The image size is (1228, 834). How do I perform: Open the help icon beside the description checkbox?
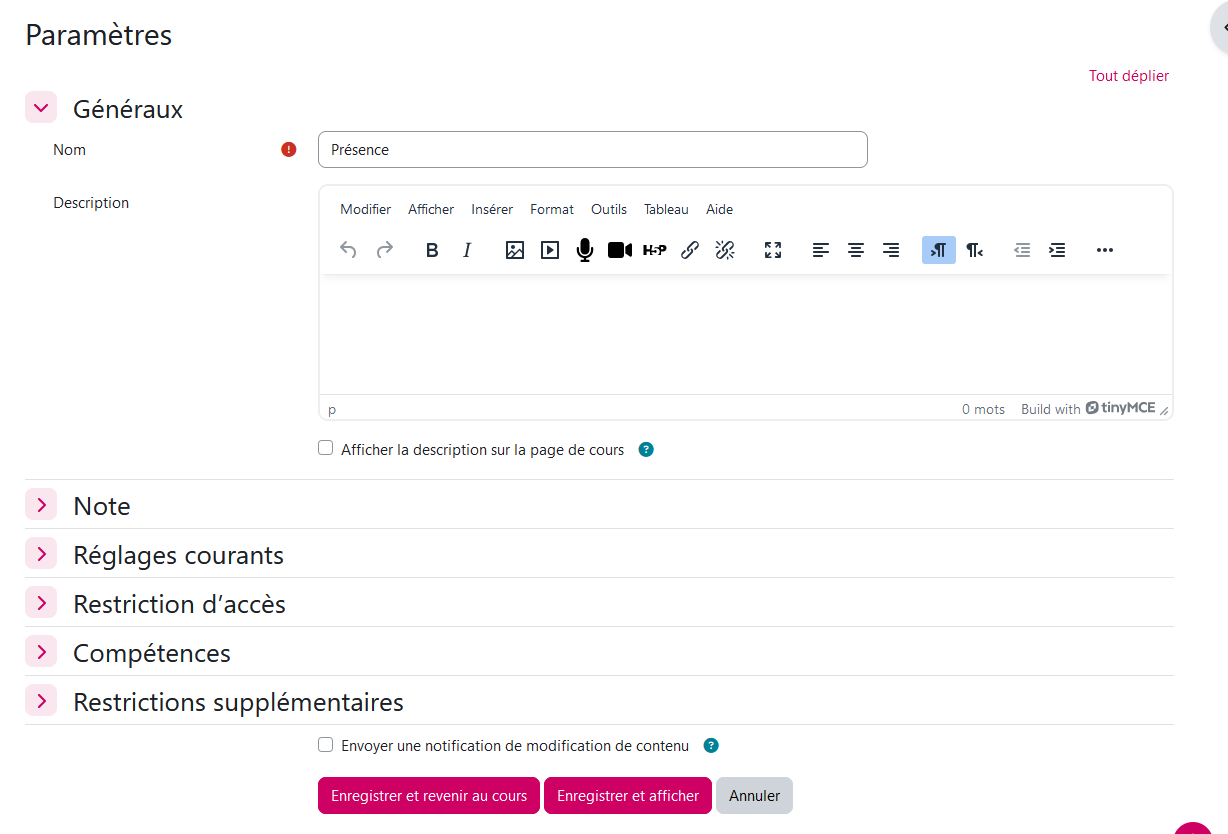tap(646, 450)
